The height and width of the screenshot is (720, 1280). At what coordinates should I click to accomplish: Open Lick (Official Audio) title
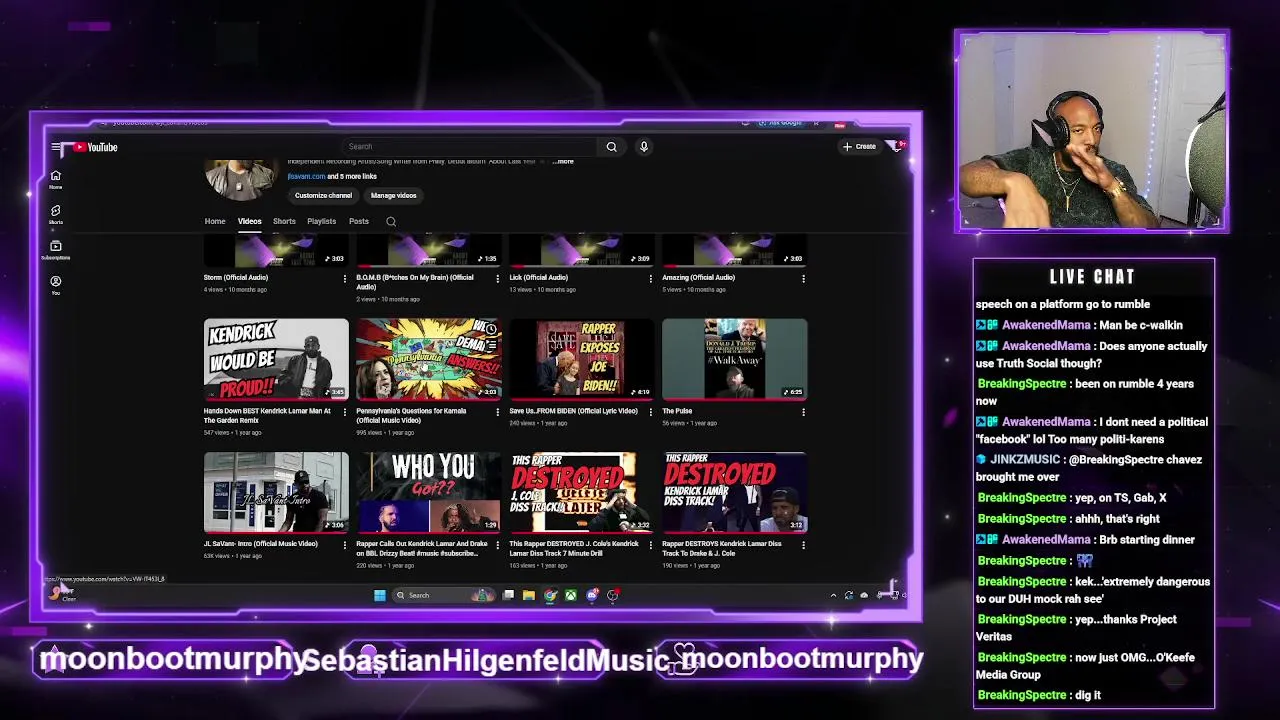coord(539,278)
